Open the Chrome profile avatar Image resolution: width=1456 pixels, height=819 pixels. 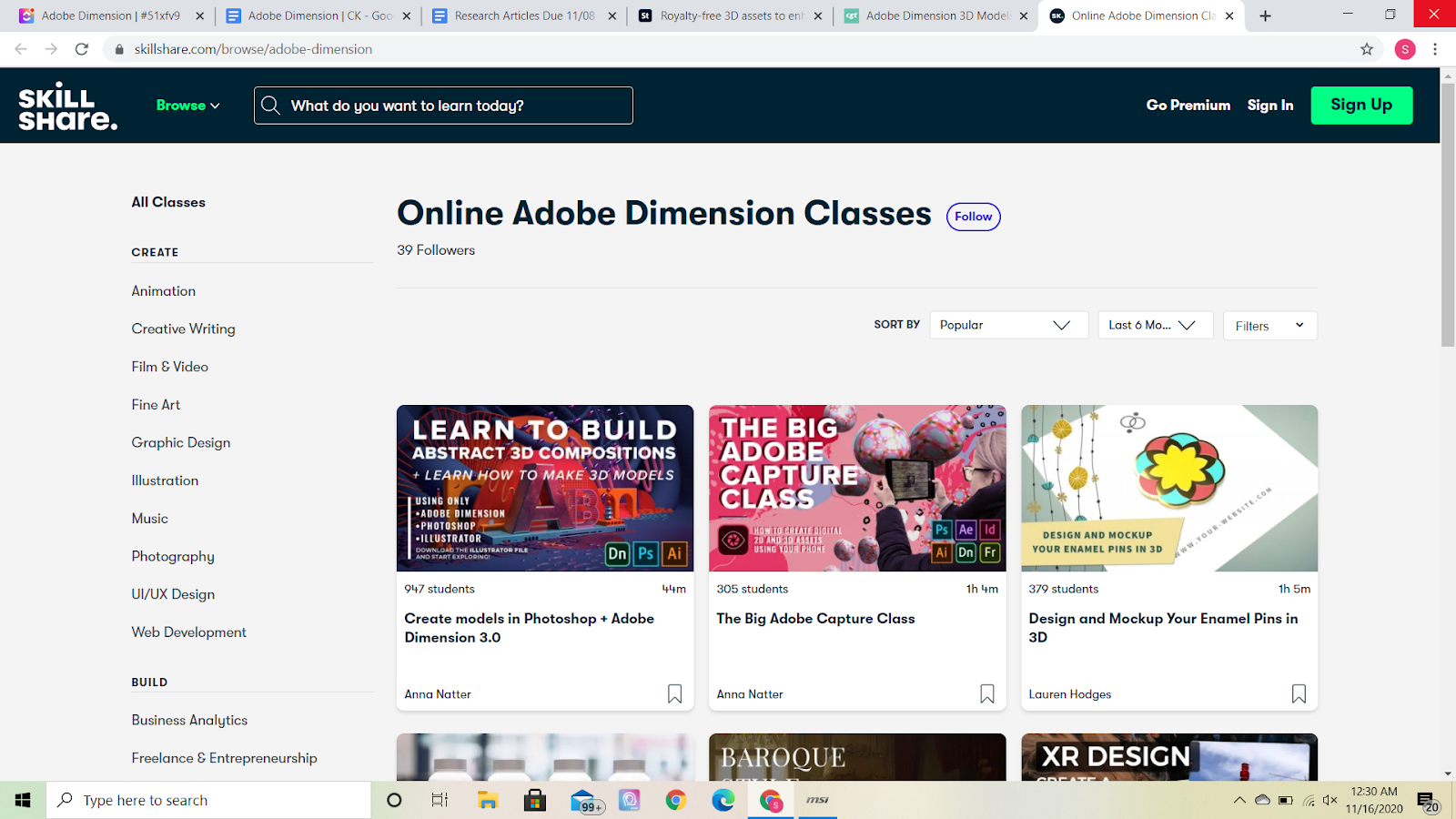coord(1405,49)
